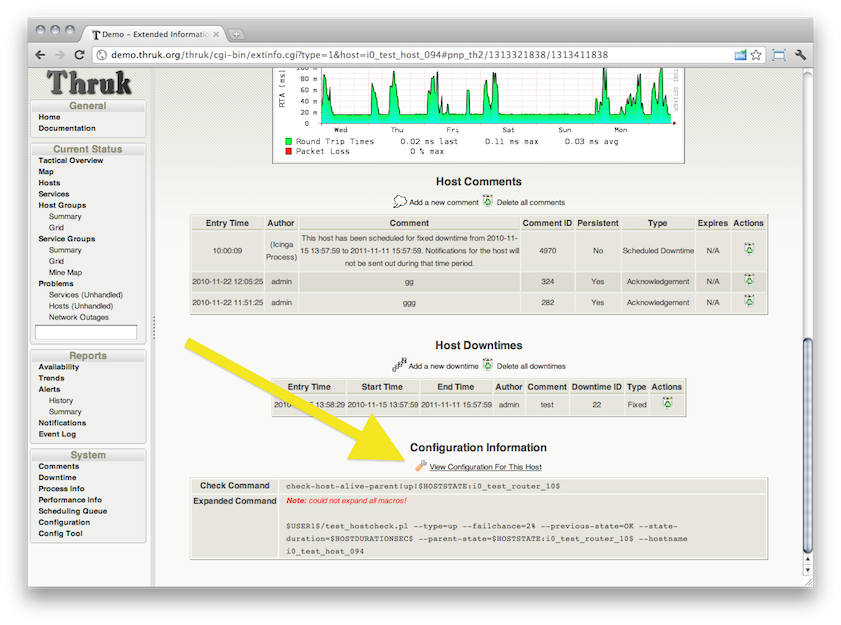Click the Add a new comment icon
The height and width of the screenshot is (625, 841).
[400, 201]
